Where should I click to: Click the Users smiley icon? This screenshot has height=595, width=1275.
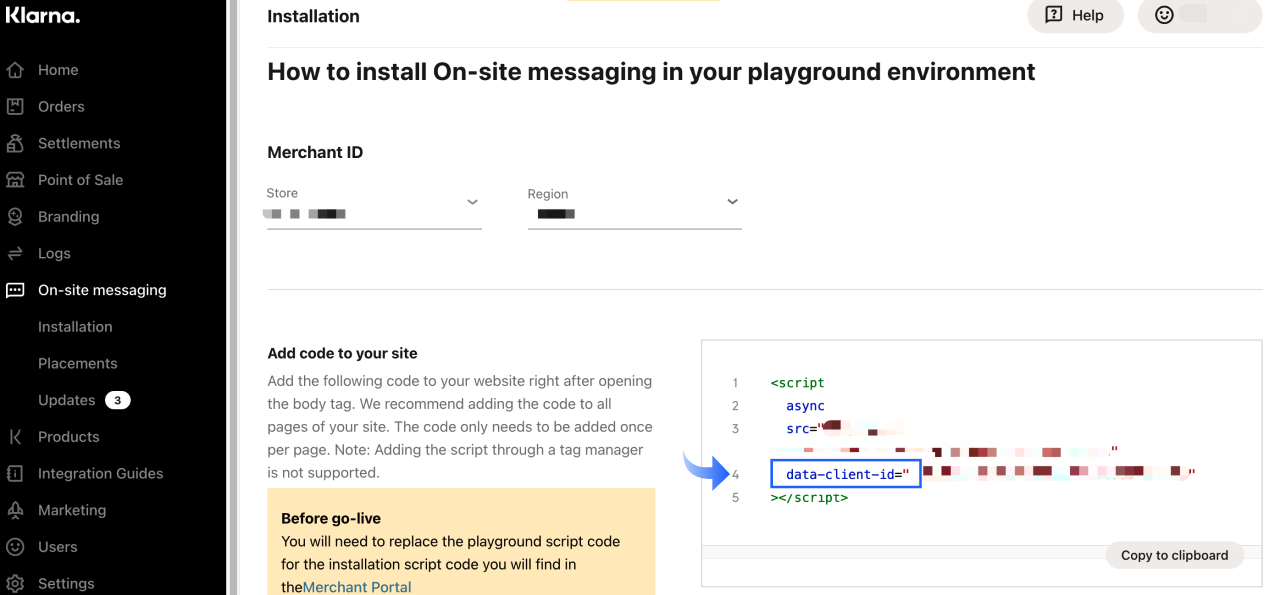tap(15, 547)
